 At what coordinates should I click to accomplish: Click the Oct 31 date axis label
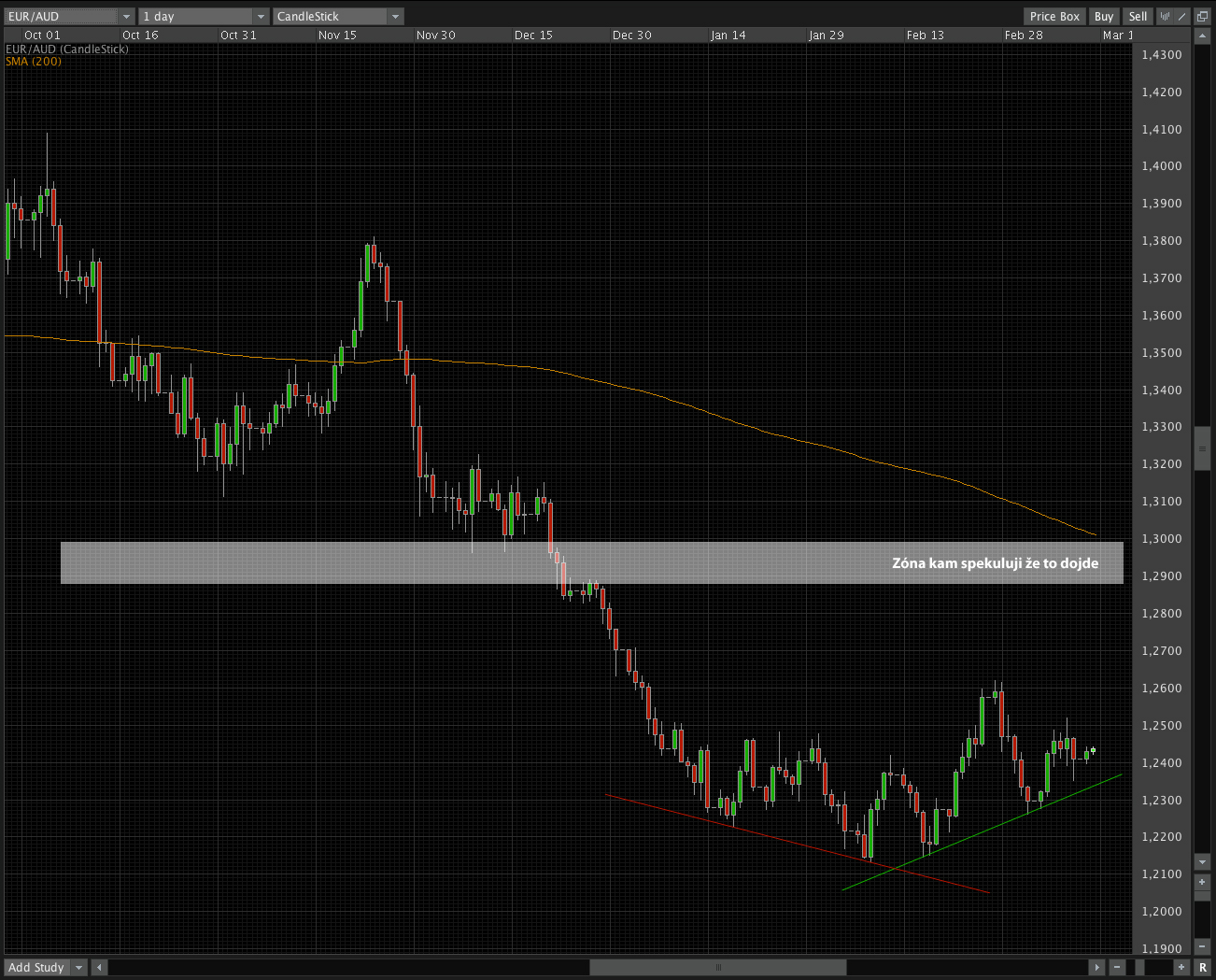click(x=238, y=36)
